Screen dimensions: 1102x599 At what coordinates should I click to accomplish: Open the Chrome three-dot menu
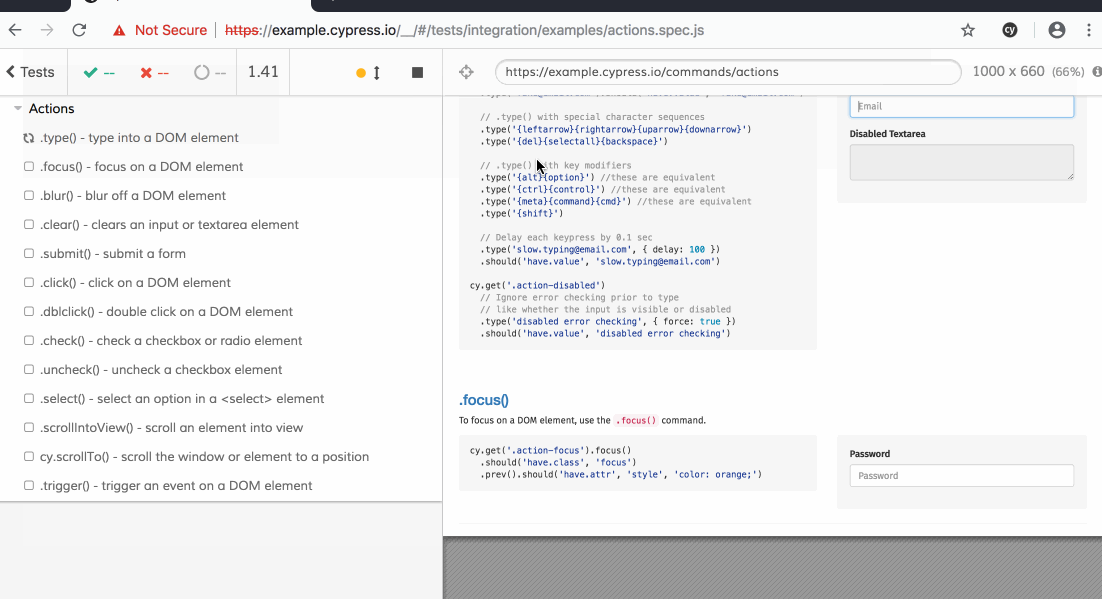tap(1089, 30)
